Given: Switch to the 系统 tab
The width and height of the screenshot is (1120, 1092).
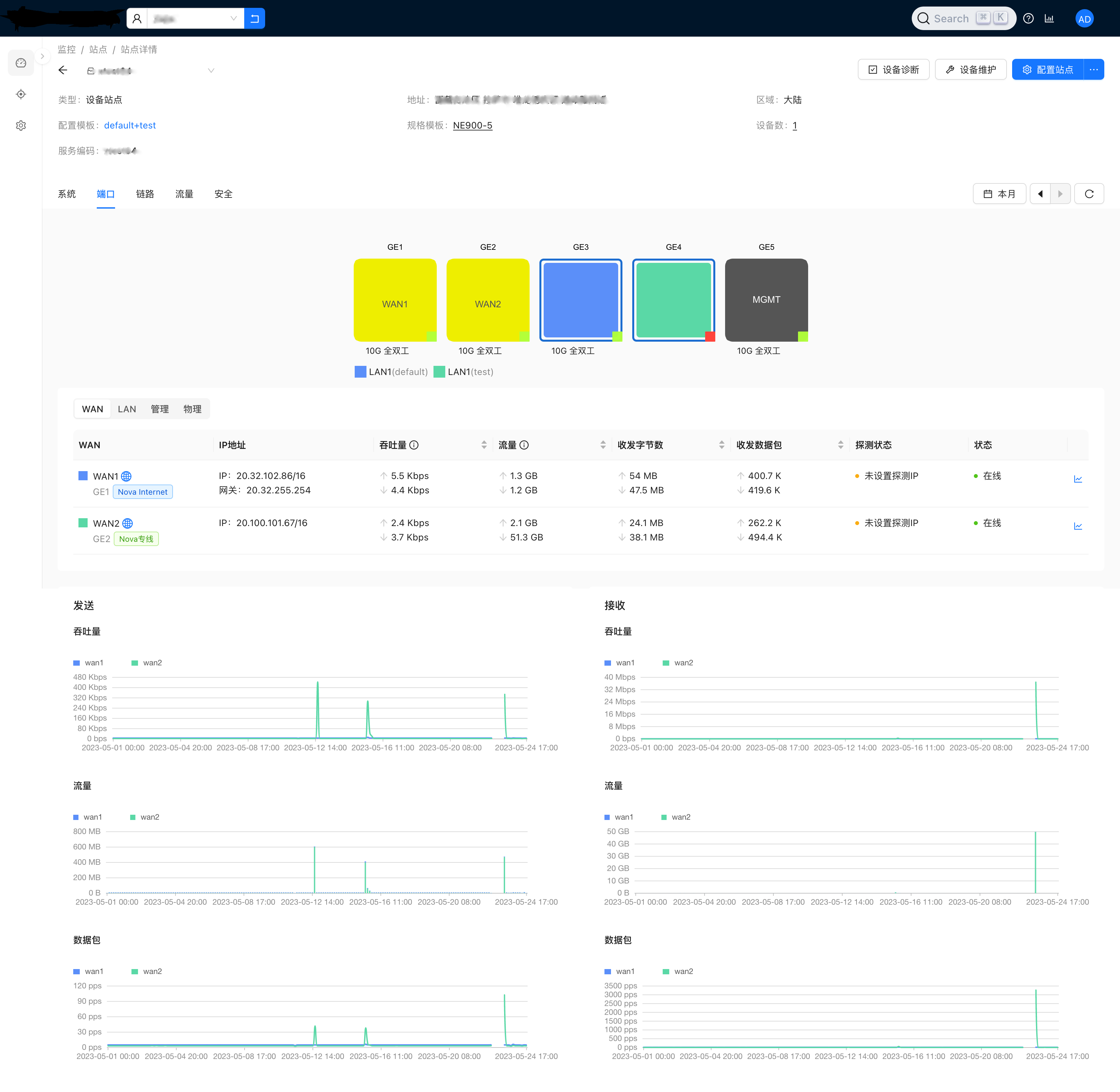Looking at the screenshot, I should pos(66,194).
